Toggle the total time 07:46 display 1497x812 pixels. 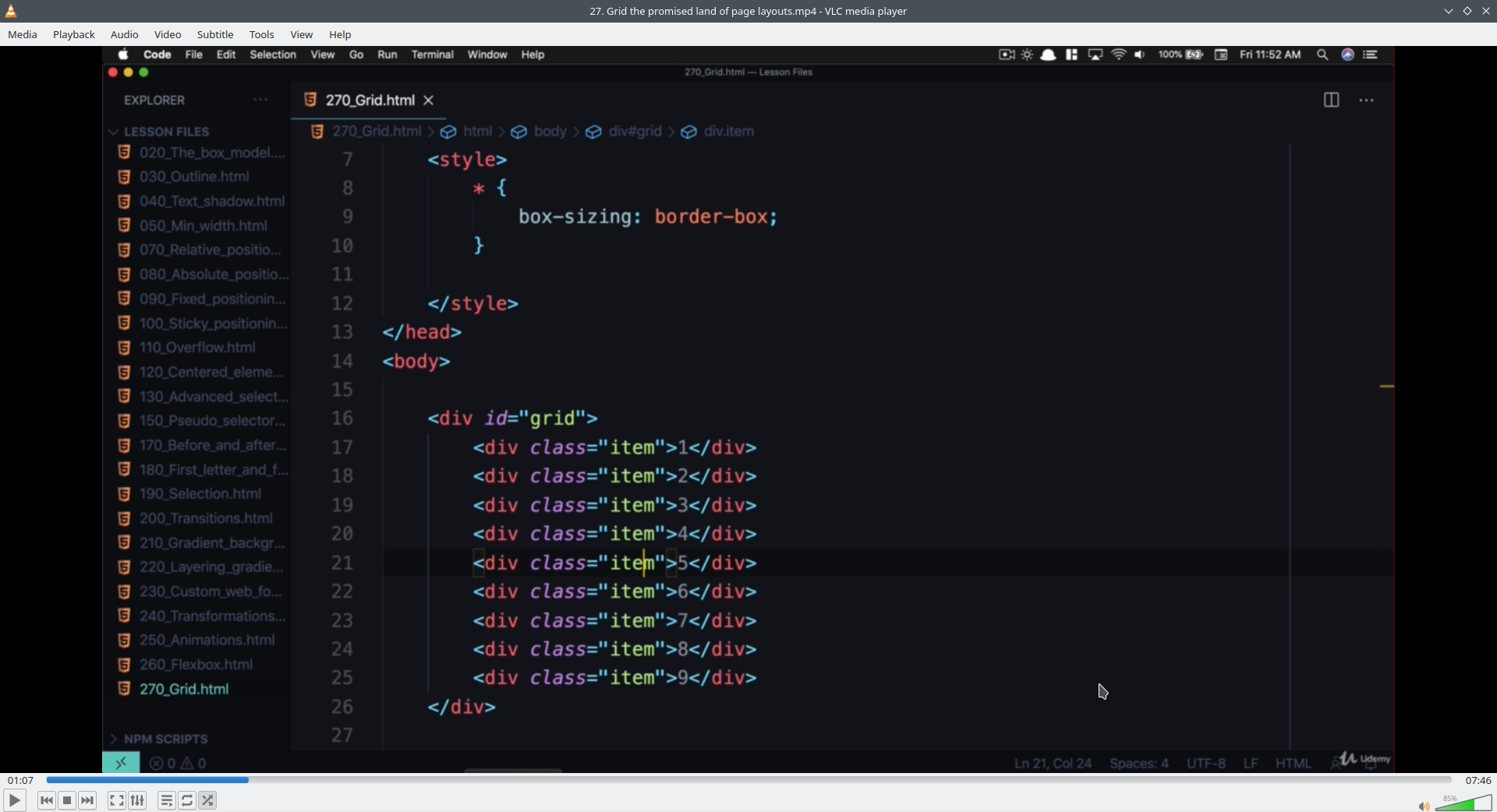[x=1478, y=780]
